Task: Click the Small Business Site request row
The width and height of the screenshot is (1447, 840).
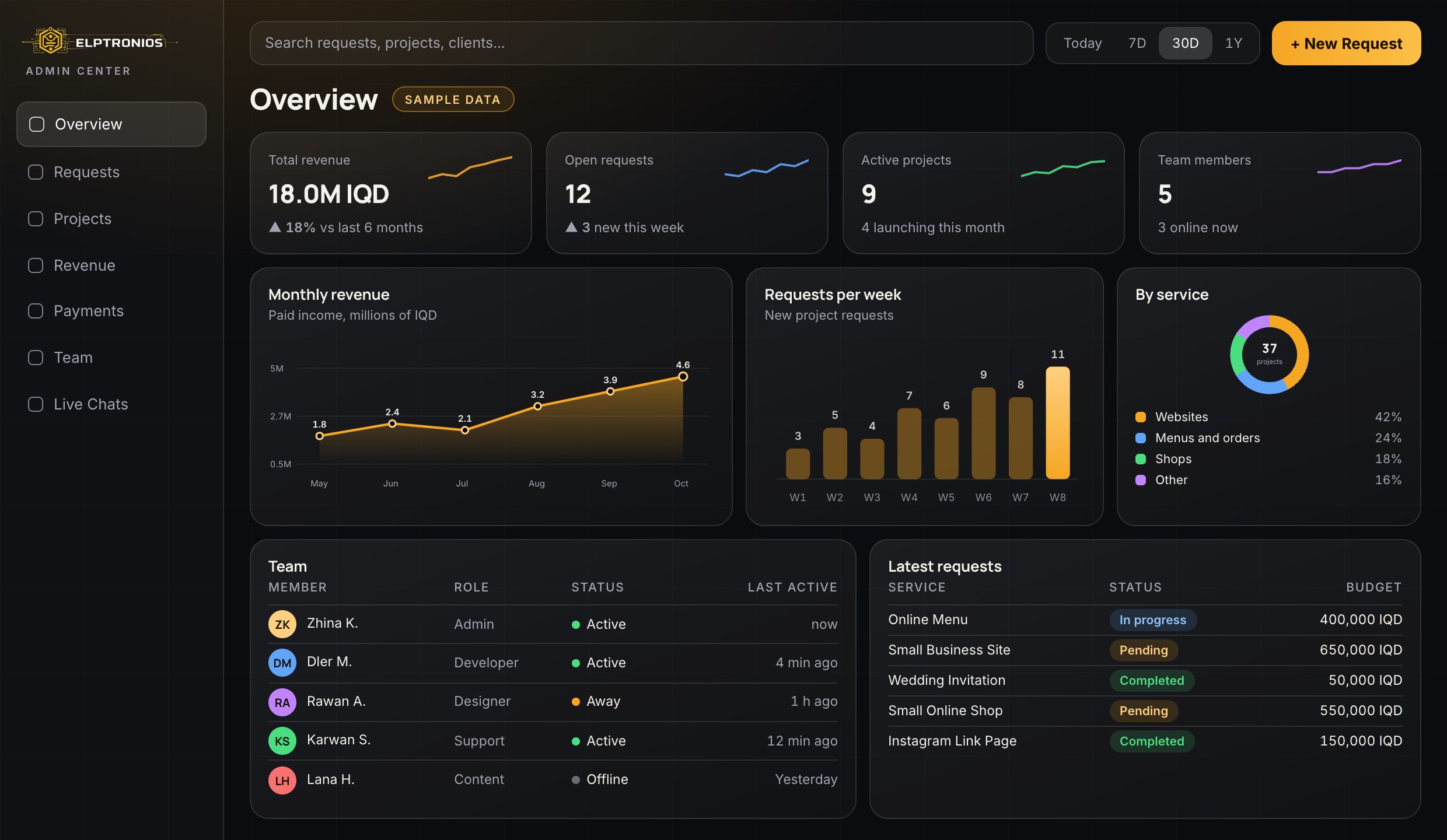Action: [x=1145, y=650]
